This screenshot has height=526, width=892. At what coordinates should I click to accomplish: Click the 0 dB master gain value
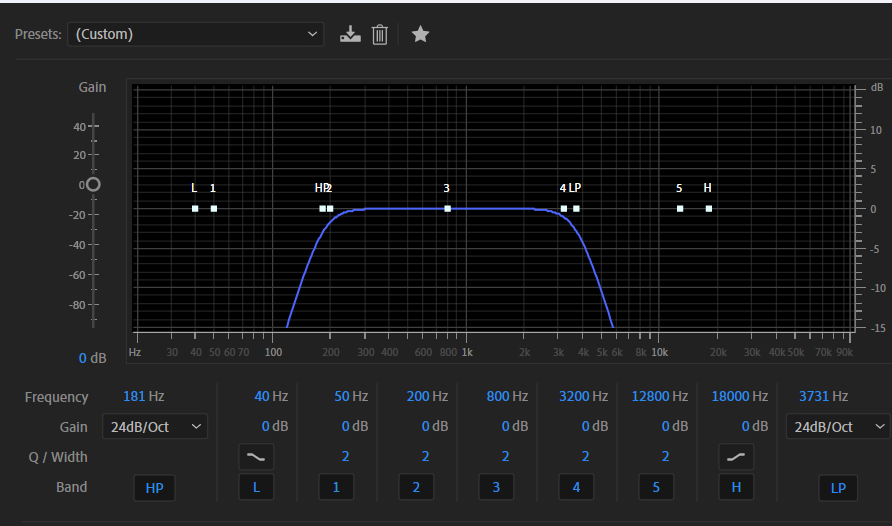(93, 358)
